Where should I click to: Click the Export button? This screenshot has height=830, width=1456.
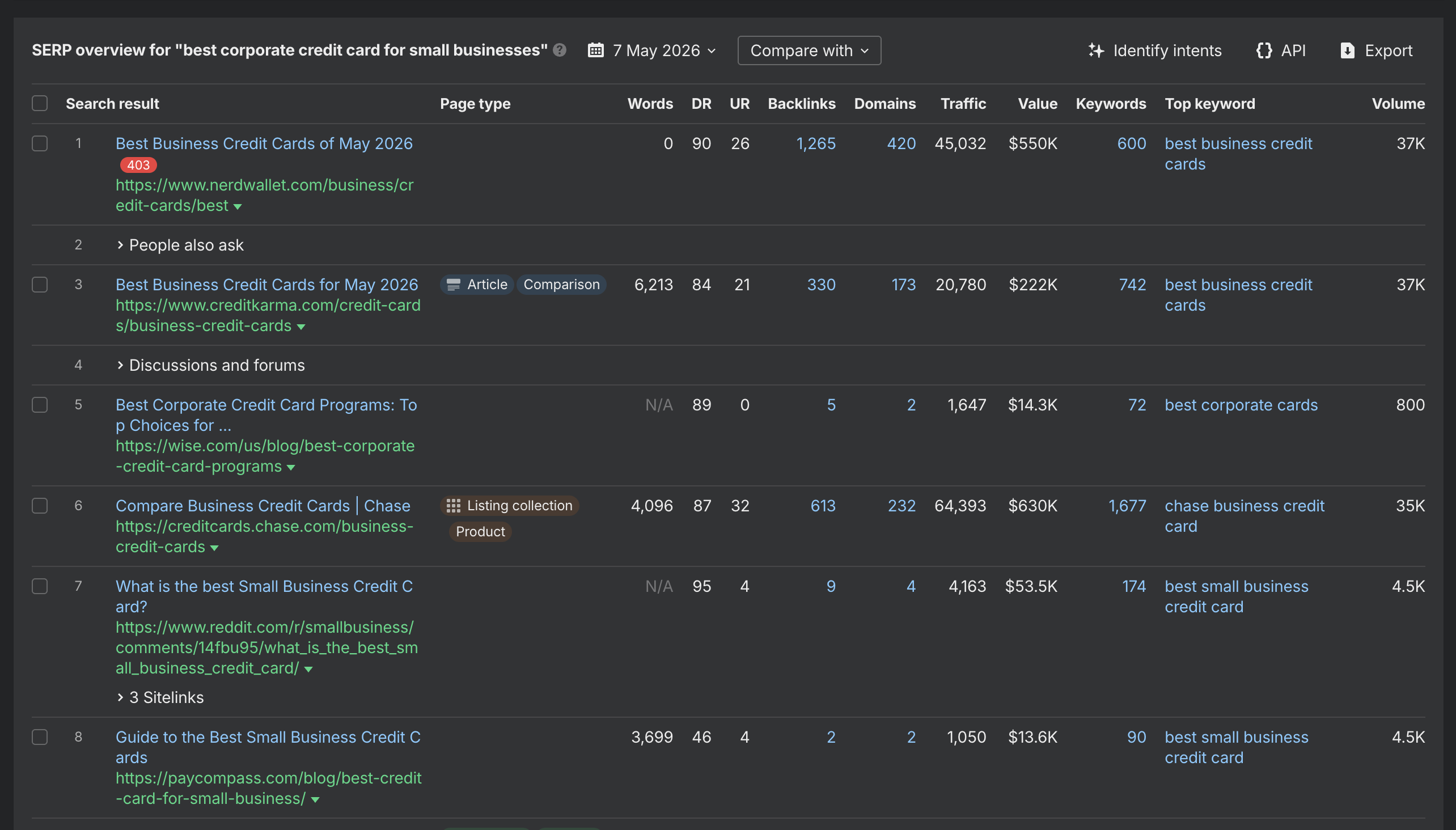tap(1375, 50)
